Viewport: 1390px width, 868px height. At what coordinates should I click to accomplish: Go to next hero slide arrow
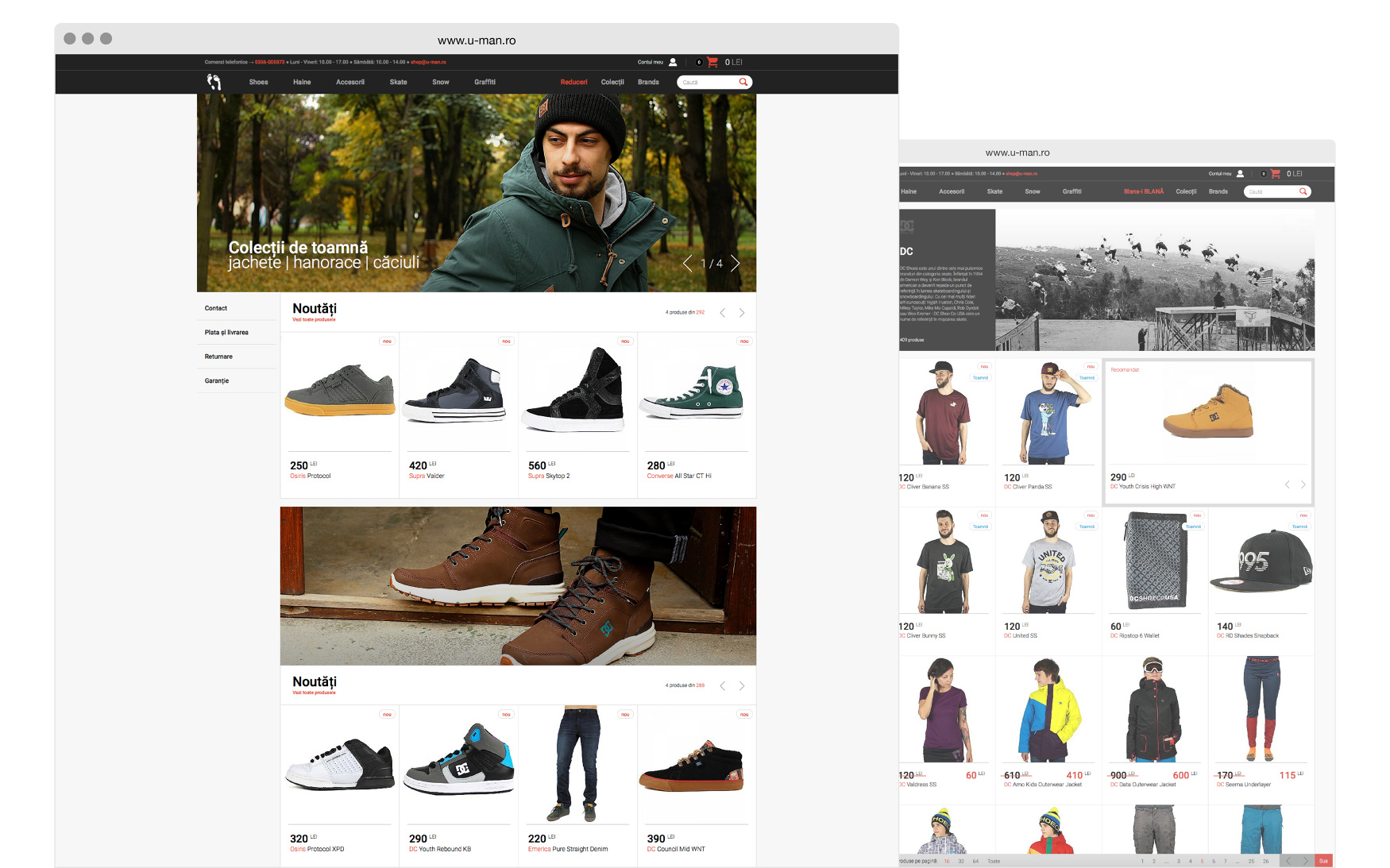[x=736, y=264]
